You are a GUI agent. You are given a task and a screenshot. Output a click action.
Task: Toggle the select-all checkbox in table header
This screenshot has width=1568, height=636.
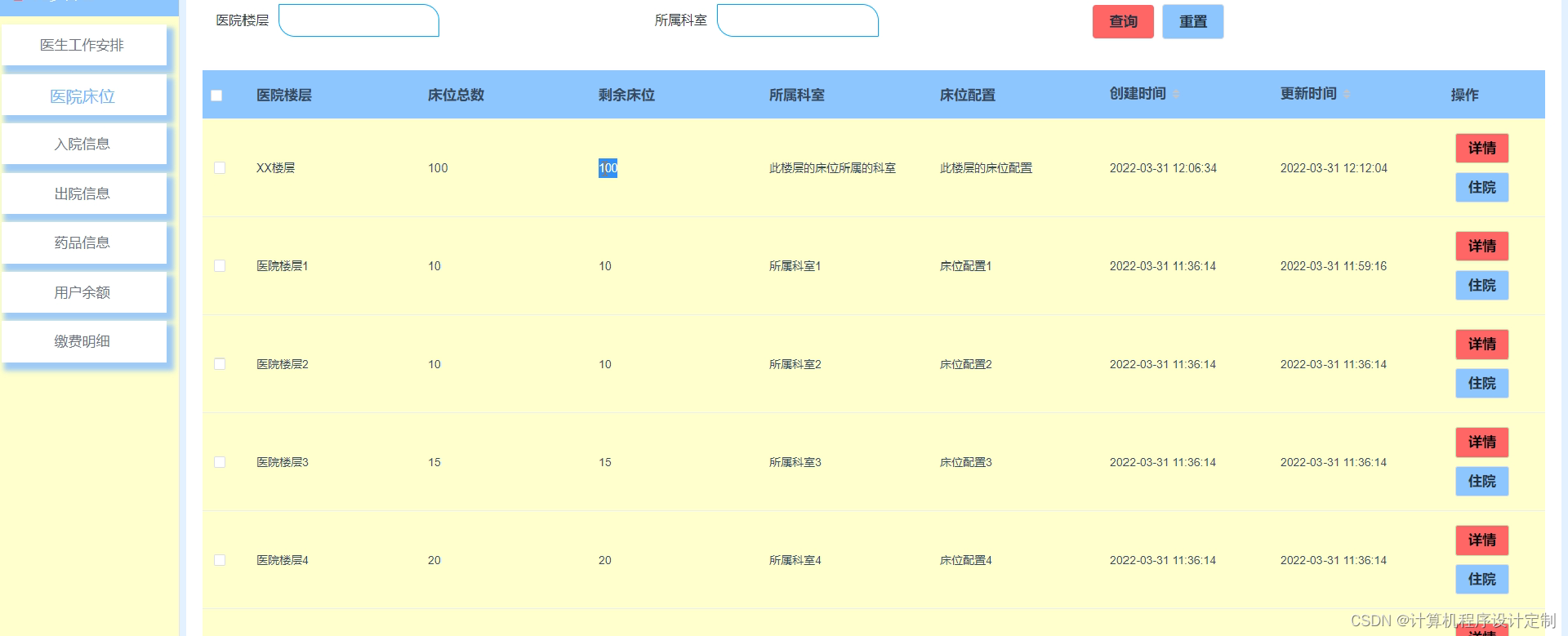coord(216,96)
